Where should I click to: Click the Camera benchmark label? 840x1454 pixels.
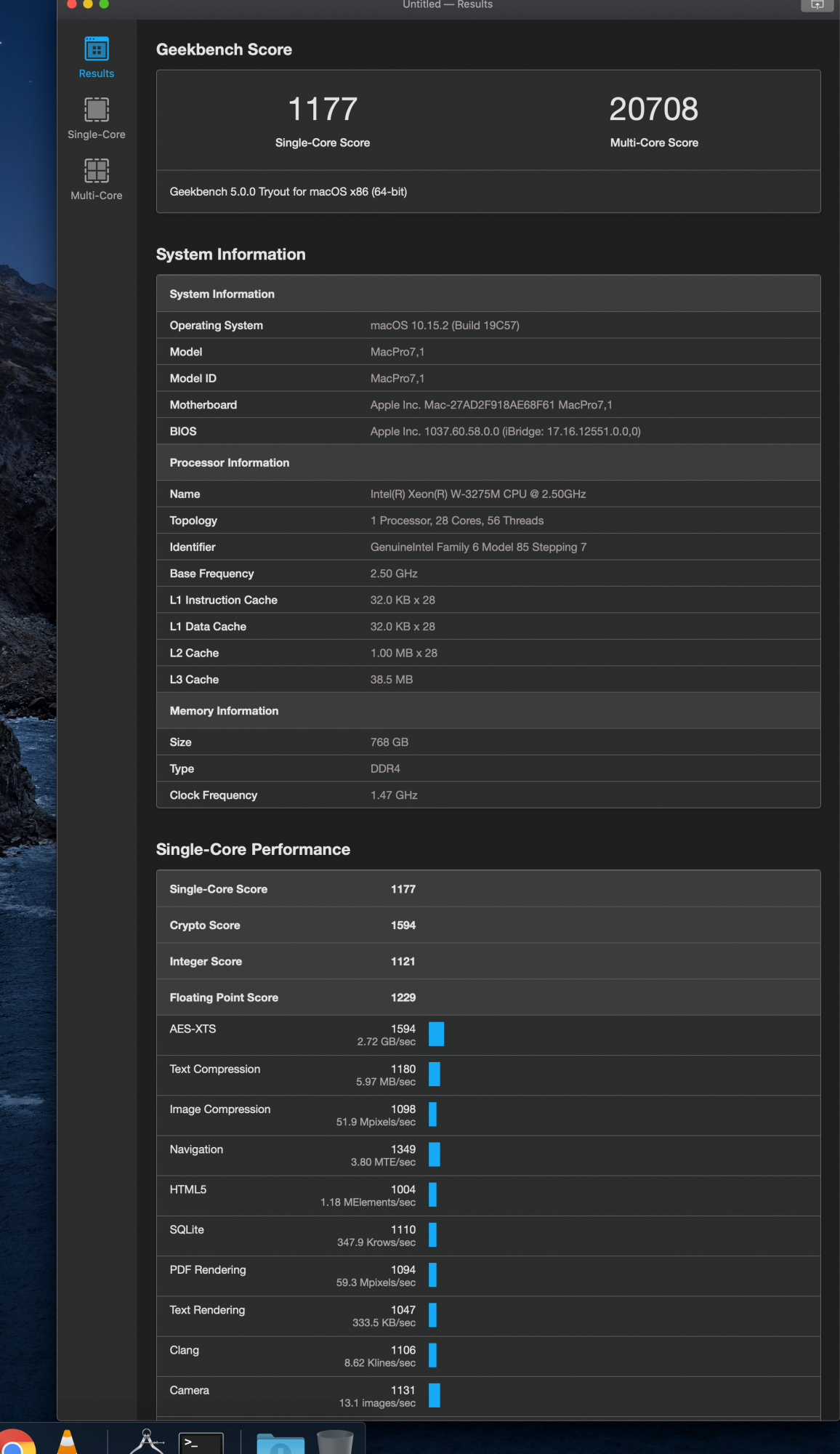pyautogui.click(x=190, y=1391)
